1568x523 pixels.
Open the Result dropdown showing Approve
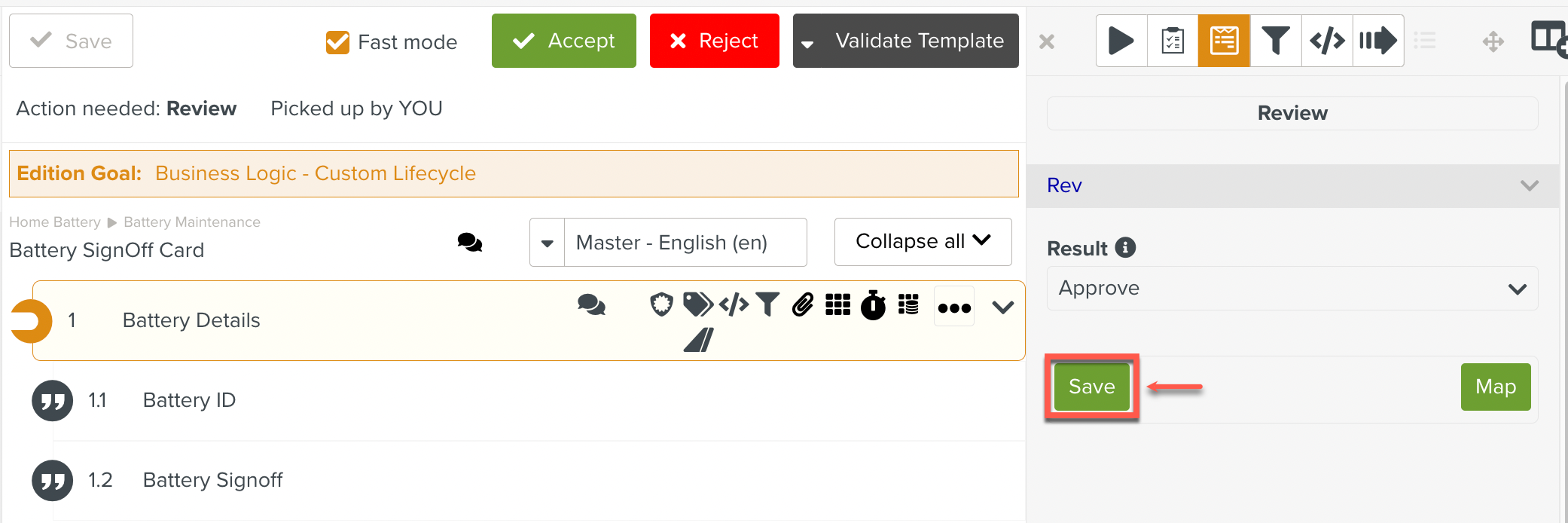(1292, 289)
